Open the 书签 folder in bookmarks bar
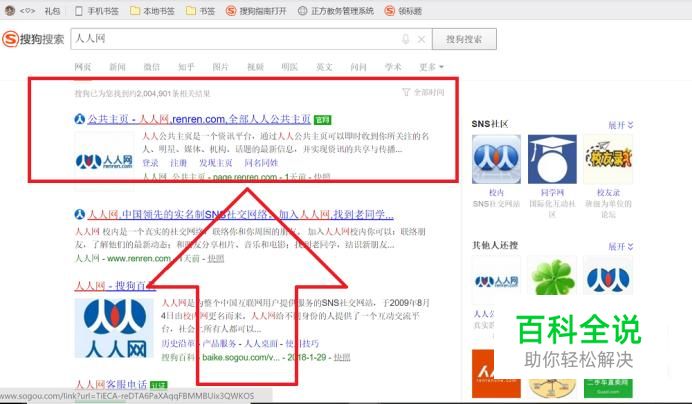Image resolution: width=692 pixels, height=404 pixels. click(x=200, y=11)
